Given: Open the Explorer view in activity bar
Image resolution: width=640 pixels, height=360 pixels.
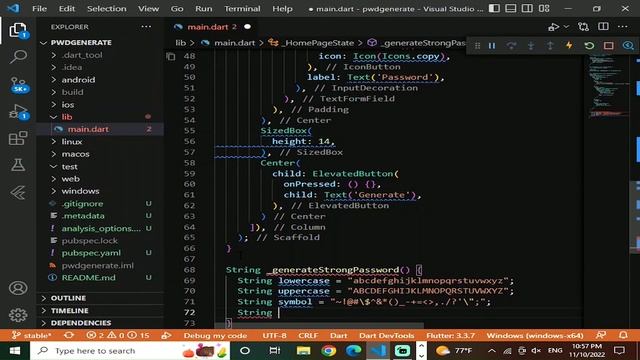Looking at the screenshot, I should tap(18, 30).
